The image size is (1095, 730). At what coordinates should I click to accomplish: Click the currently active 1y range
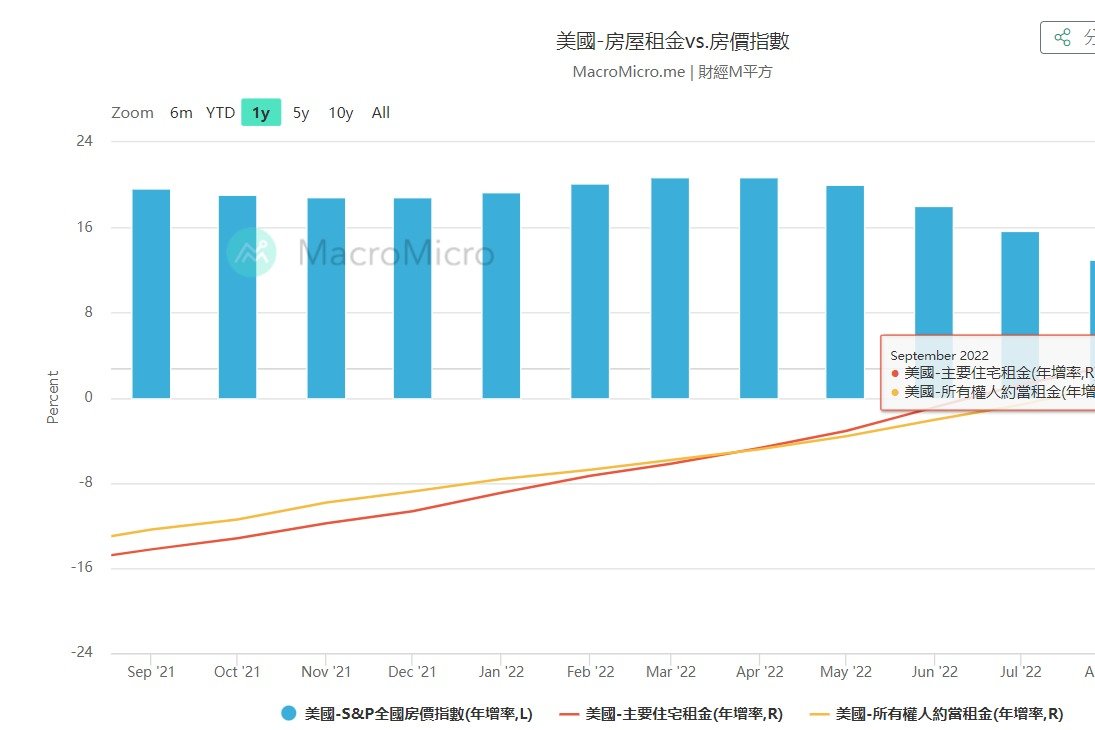pyautogui.click(x=260, y=113)
